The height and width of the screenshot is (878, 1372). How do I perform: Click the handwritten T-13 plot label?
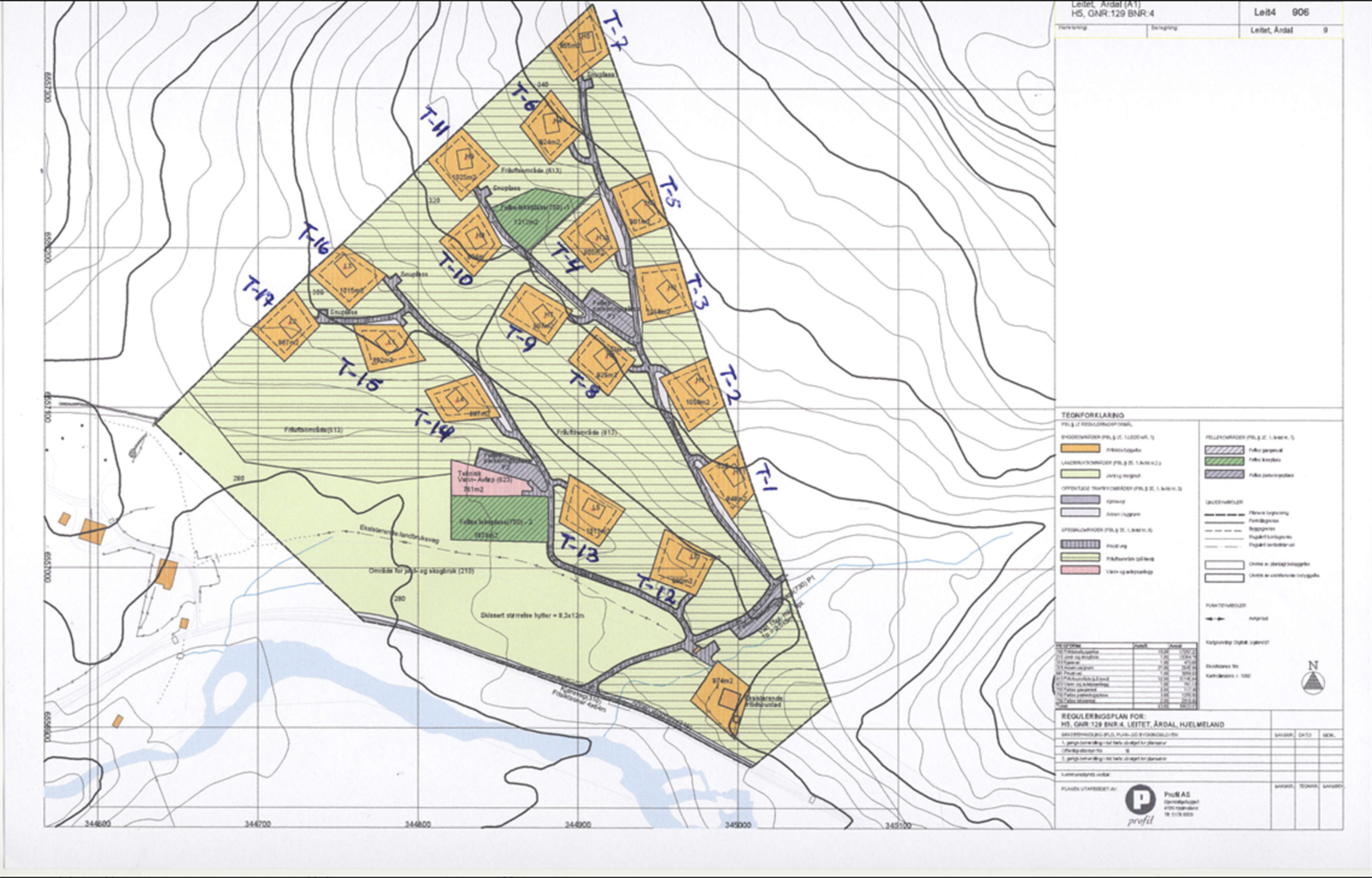[x=578, y=549]
